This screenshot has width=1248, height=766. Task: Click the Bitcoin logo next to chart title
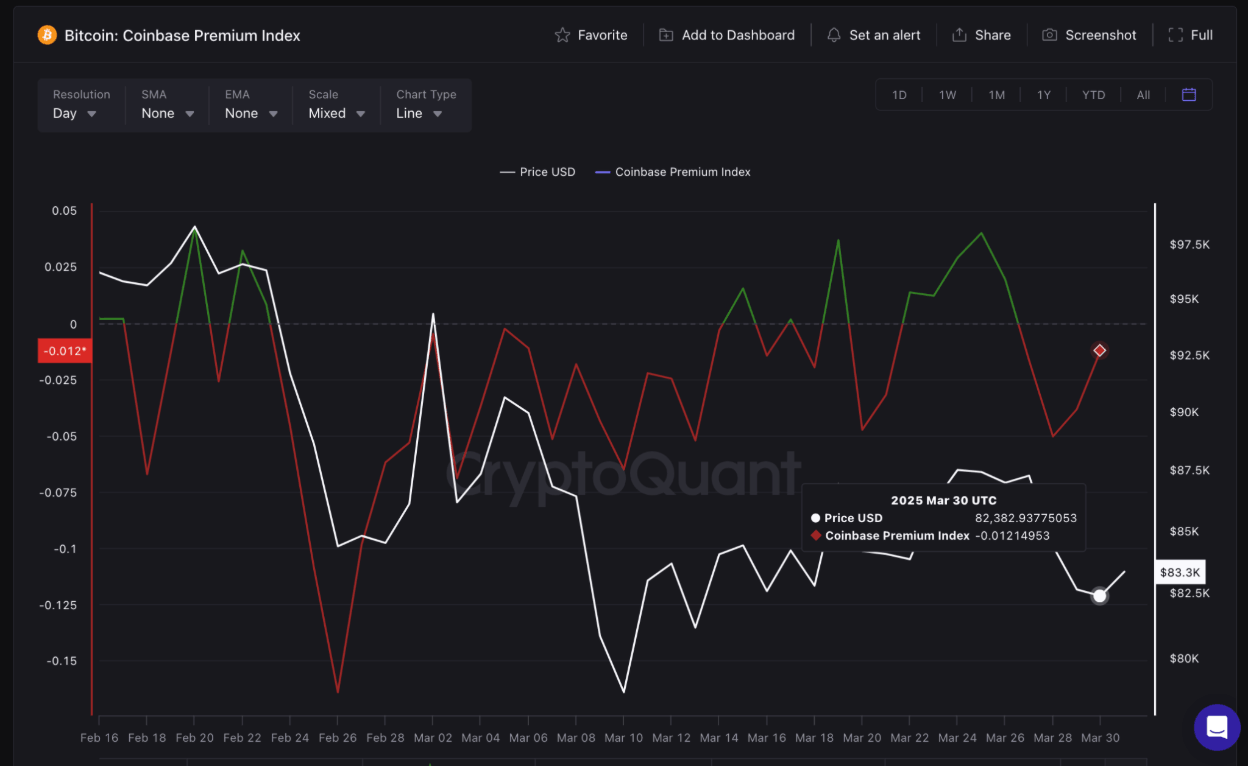[47, 34]
